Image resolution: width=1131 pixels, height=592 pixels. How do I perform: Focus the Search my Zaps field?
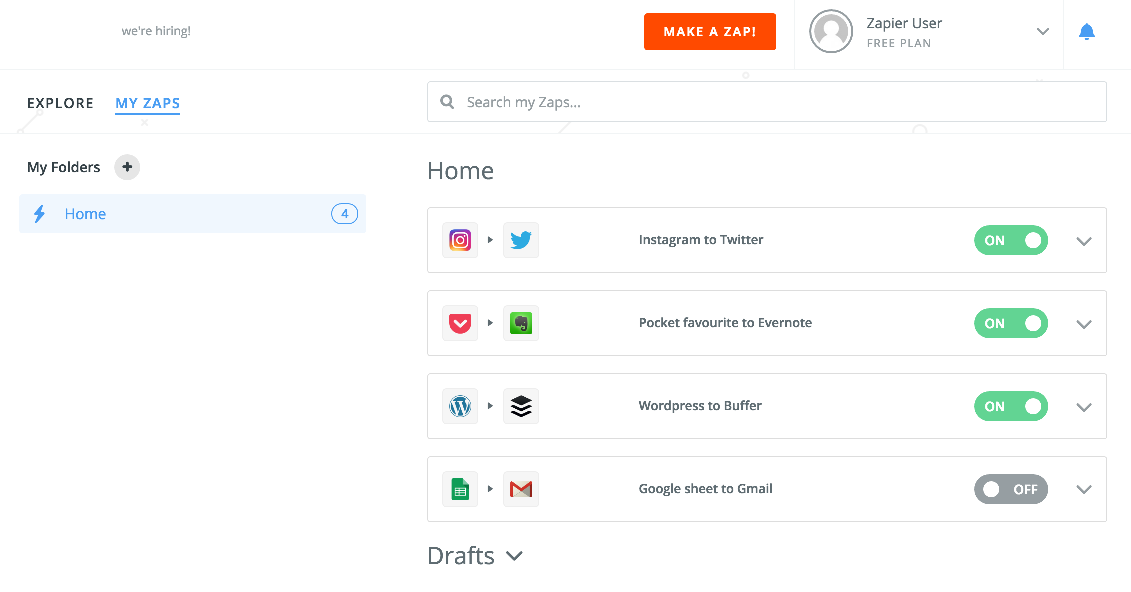[x=767, y=102]
